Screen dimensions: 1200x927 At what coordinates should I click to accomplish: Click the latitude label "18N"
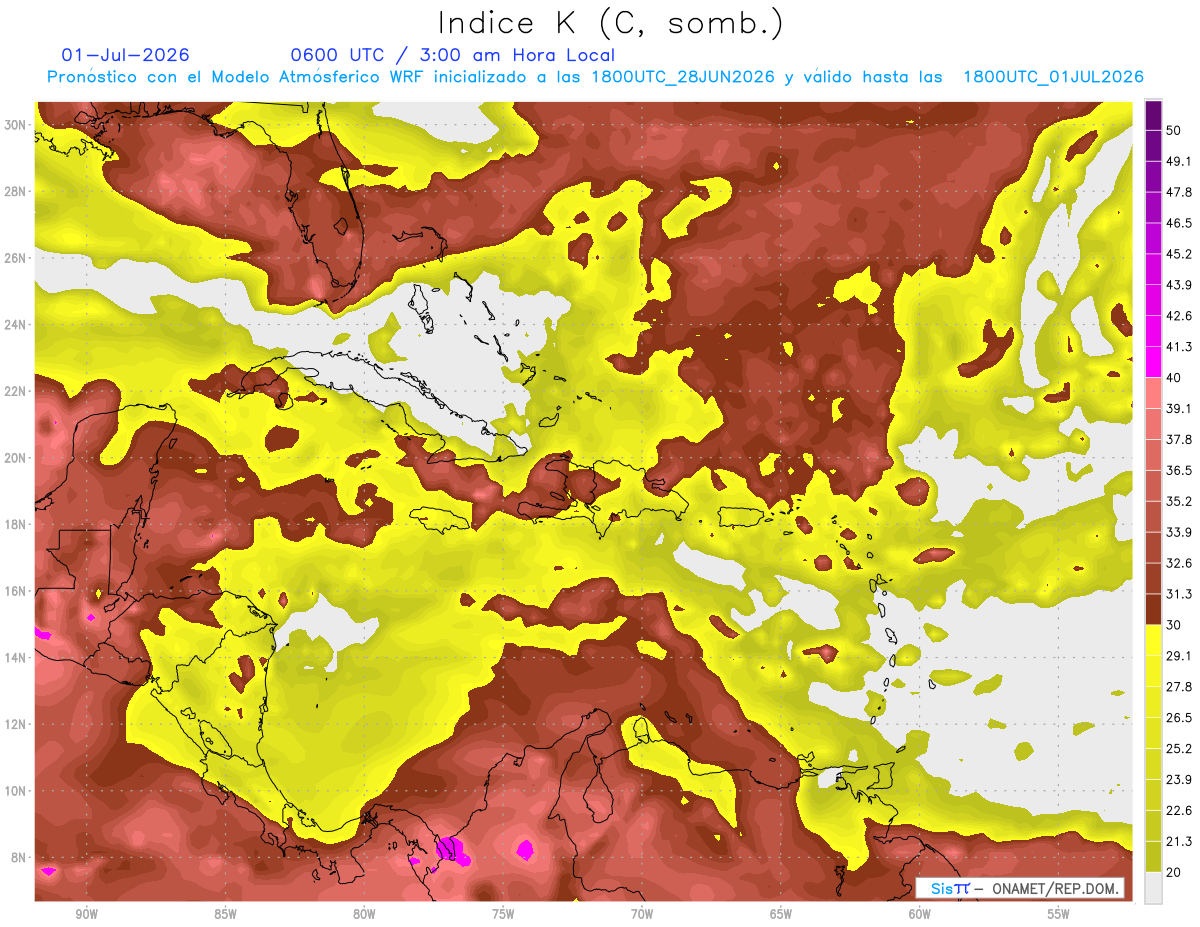pos(17,524)
